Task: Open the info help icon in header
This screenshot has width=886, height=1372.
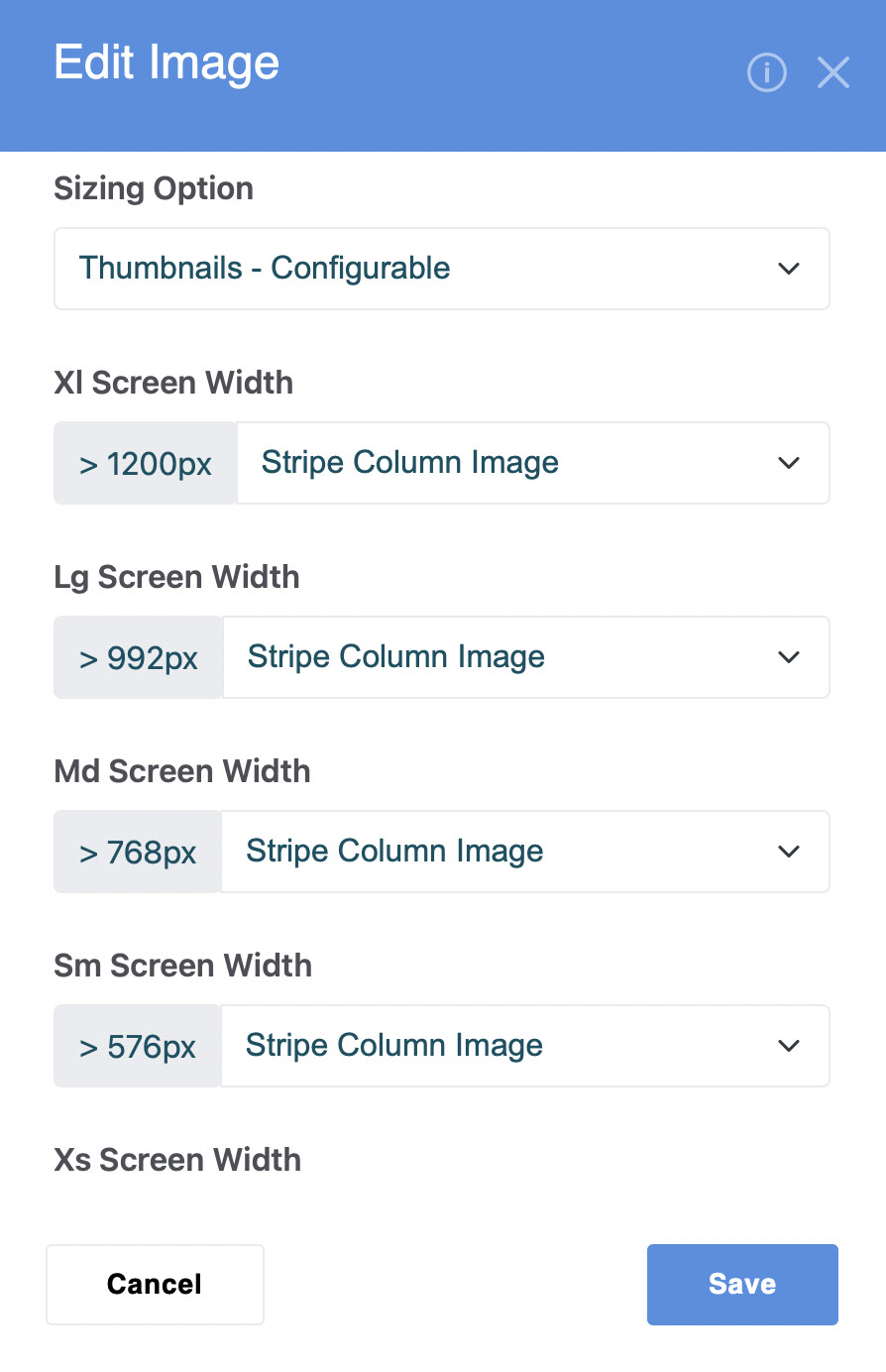Action: [x=766, y=72]
